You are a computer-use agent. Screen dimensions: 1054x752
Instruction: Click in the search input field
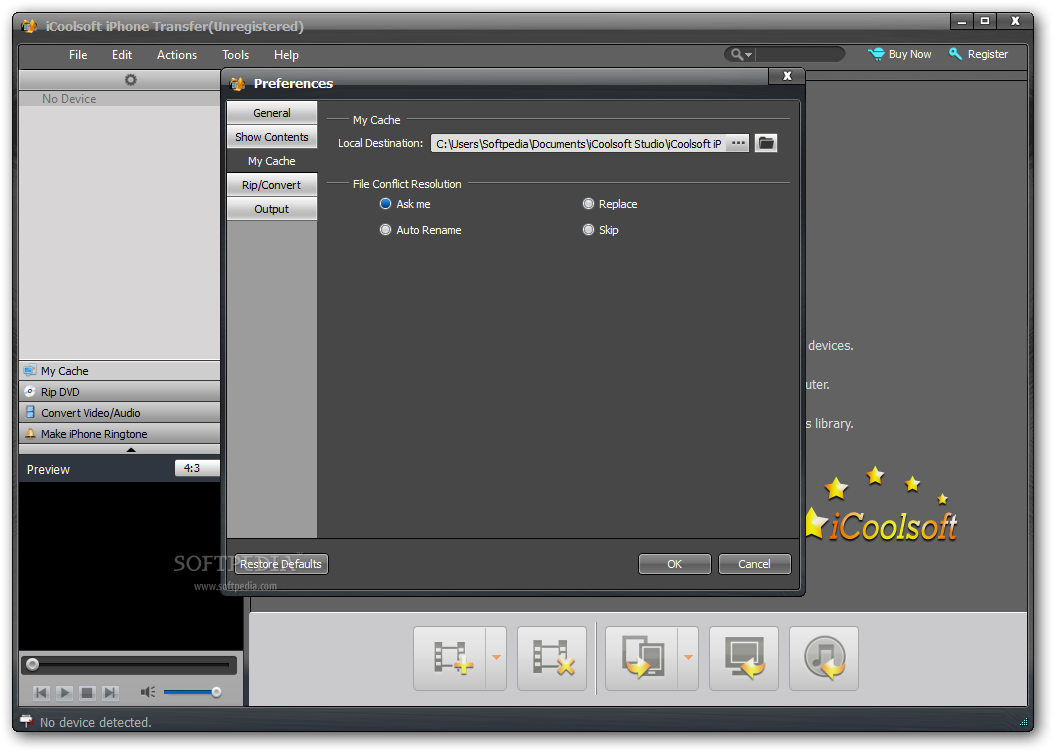800,54
